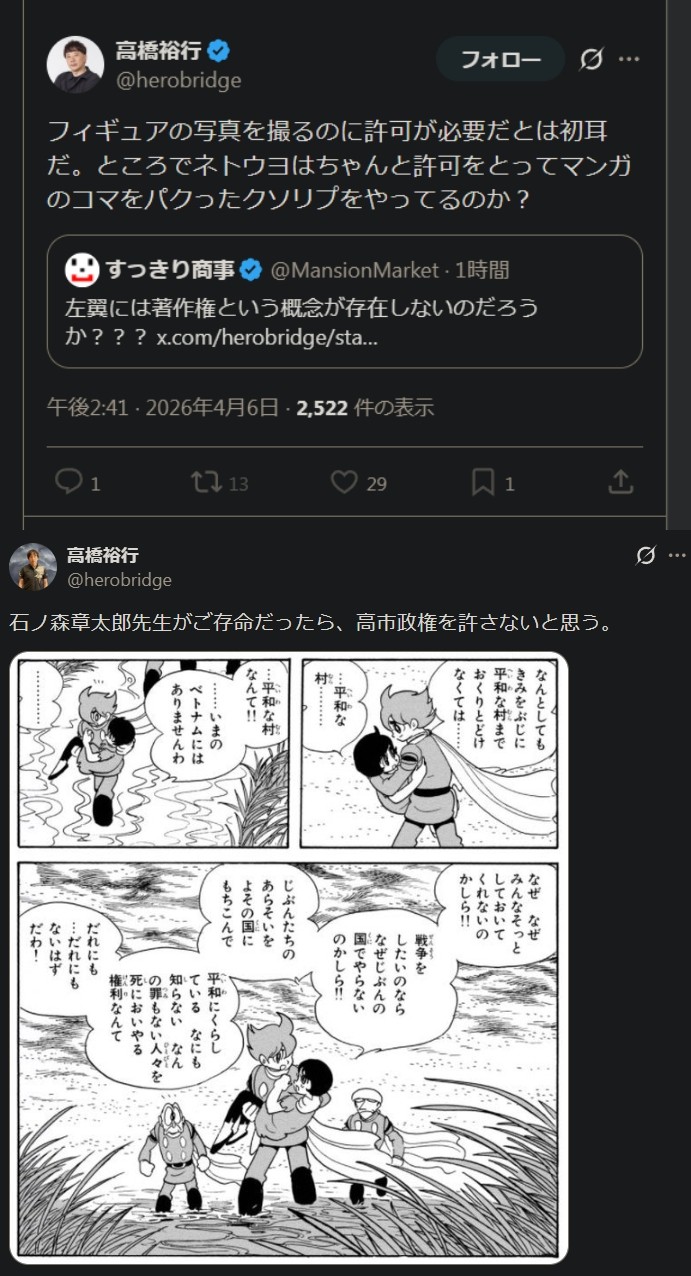Image resolution: width=691 pixels, height=1276 pixels.
Task: Open the @herobridge handle in top tweet
Action: (x=178, y=80)
